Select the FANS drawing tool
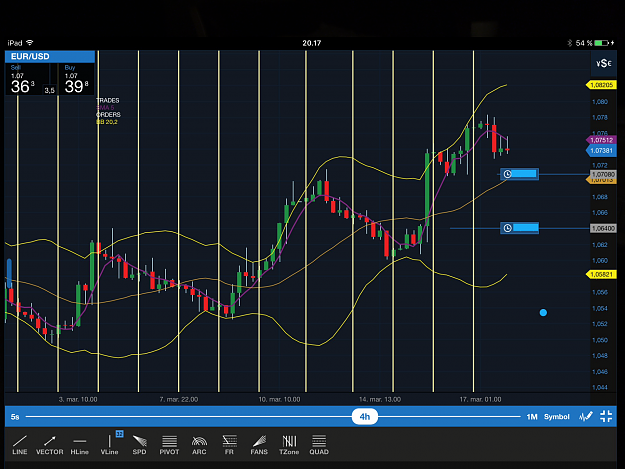The height and width of the screenshot is (469, 625). pyautogui.click(x=259, y=445)
